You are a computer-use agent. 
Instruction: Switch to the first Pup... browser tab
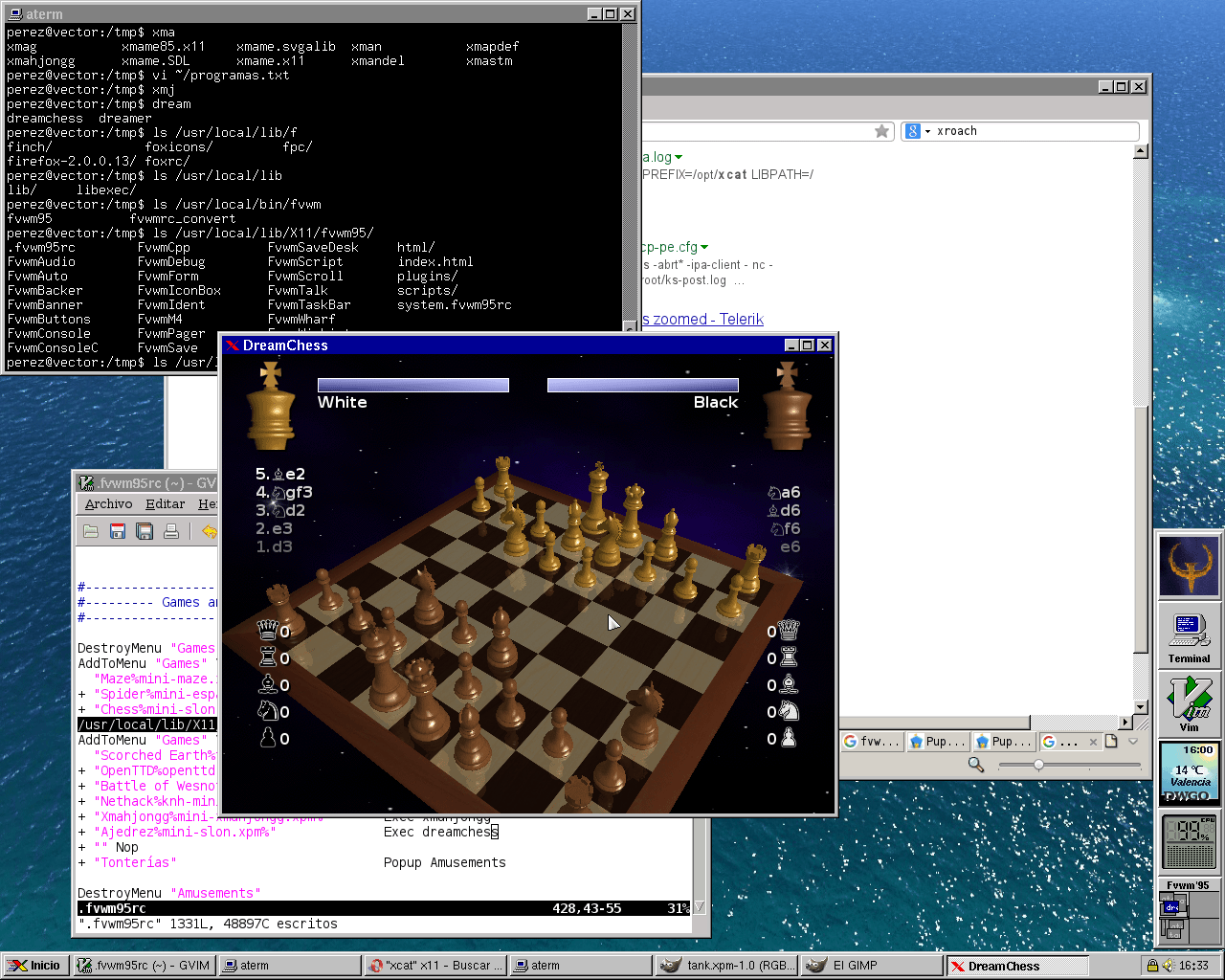(x=938, y=742)
